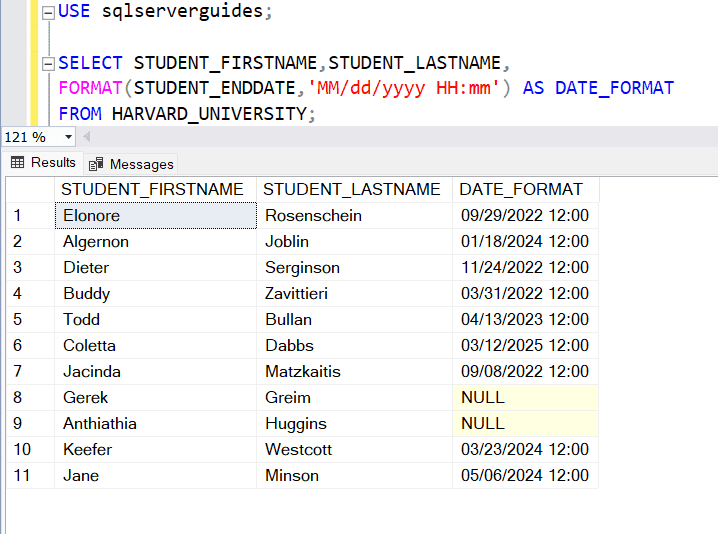Click the sqlserverguides database name in editor
718x534 pixels.
tap(182, 11)
